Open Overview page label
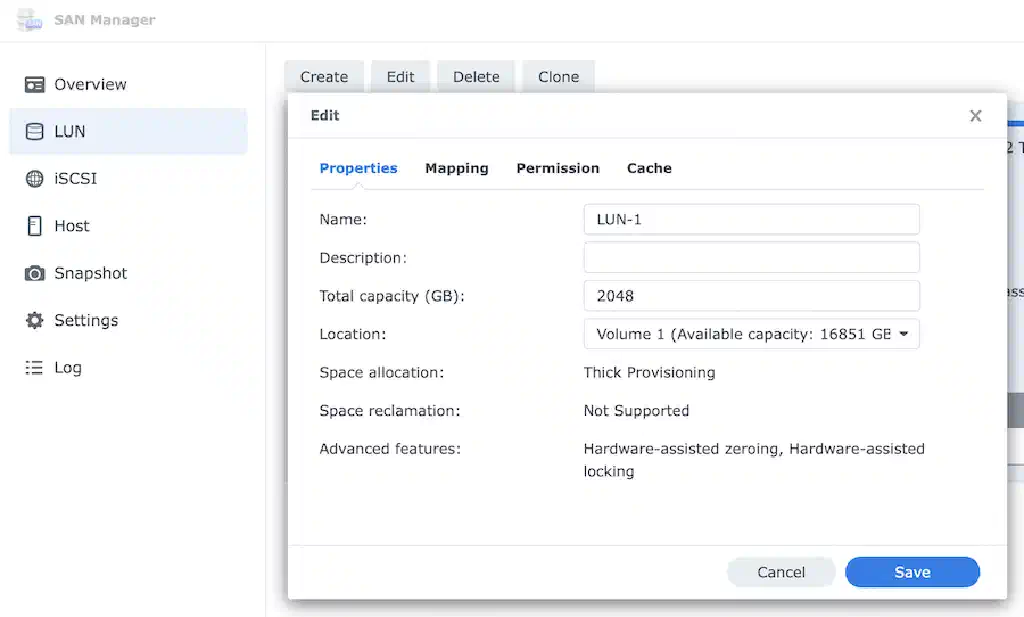This screenshot has height=617, width=1024. point(90,84)
